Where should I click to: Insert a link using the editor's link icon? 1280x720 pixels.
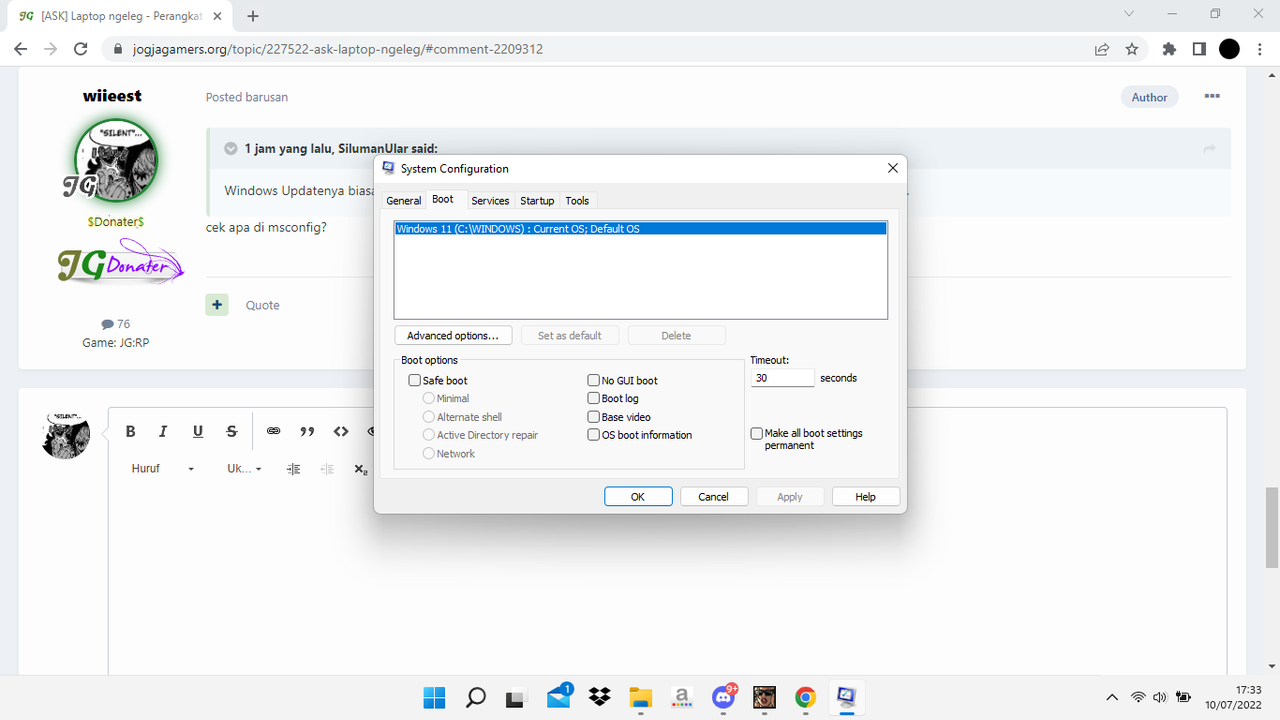pos(273,431)
